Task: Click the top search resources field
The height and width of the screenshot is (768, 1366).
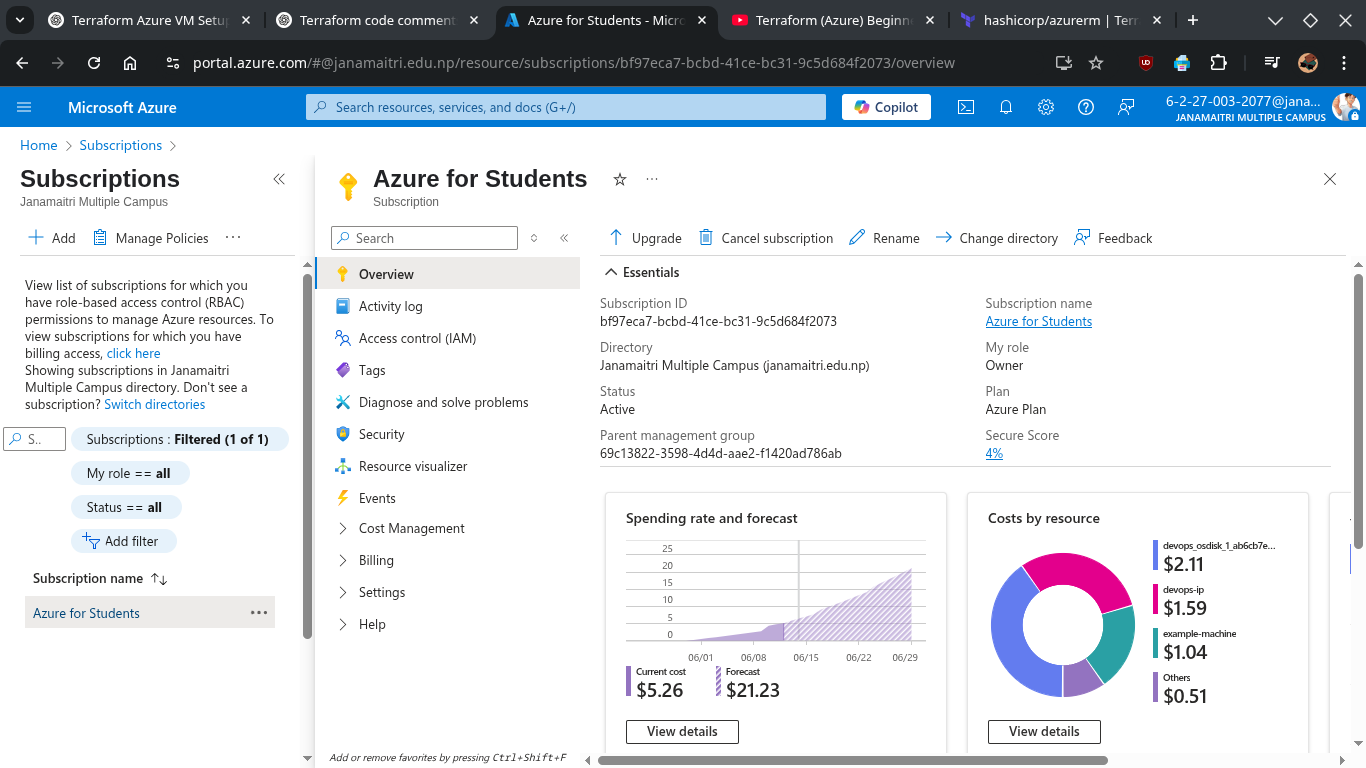Action: [x=566, y=107]
